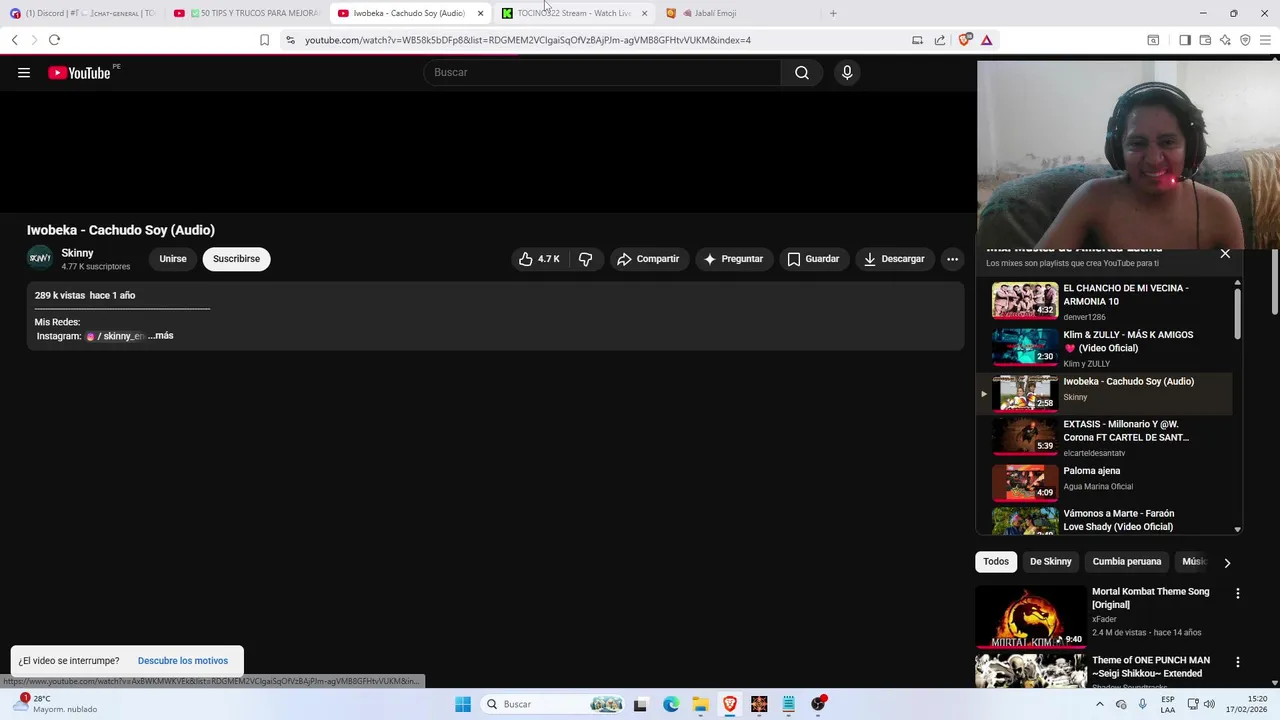Subscribe to Skinny channel

pyautogui.click(x=236, y=259)
